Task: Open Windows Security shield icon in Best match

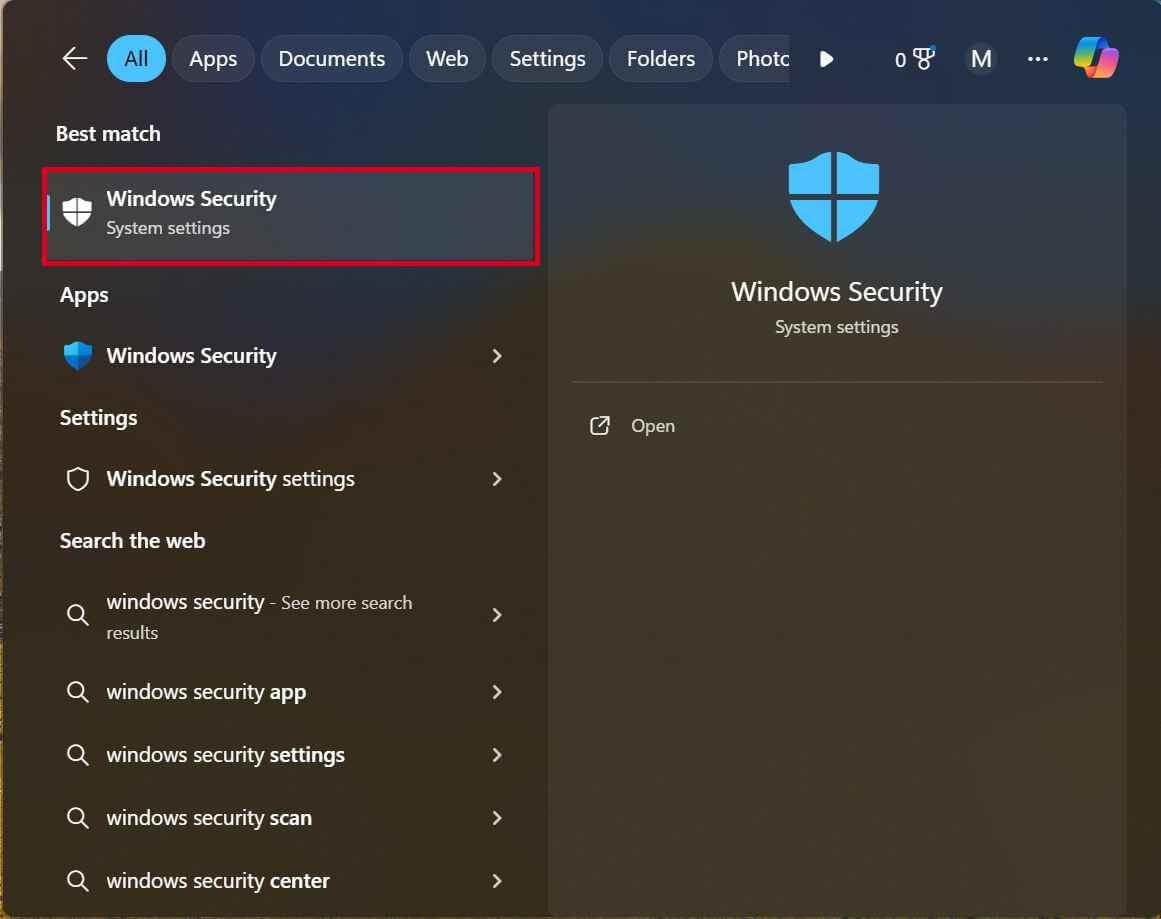Action: coord(77,211)
